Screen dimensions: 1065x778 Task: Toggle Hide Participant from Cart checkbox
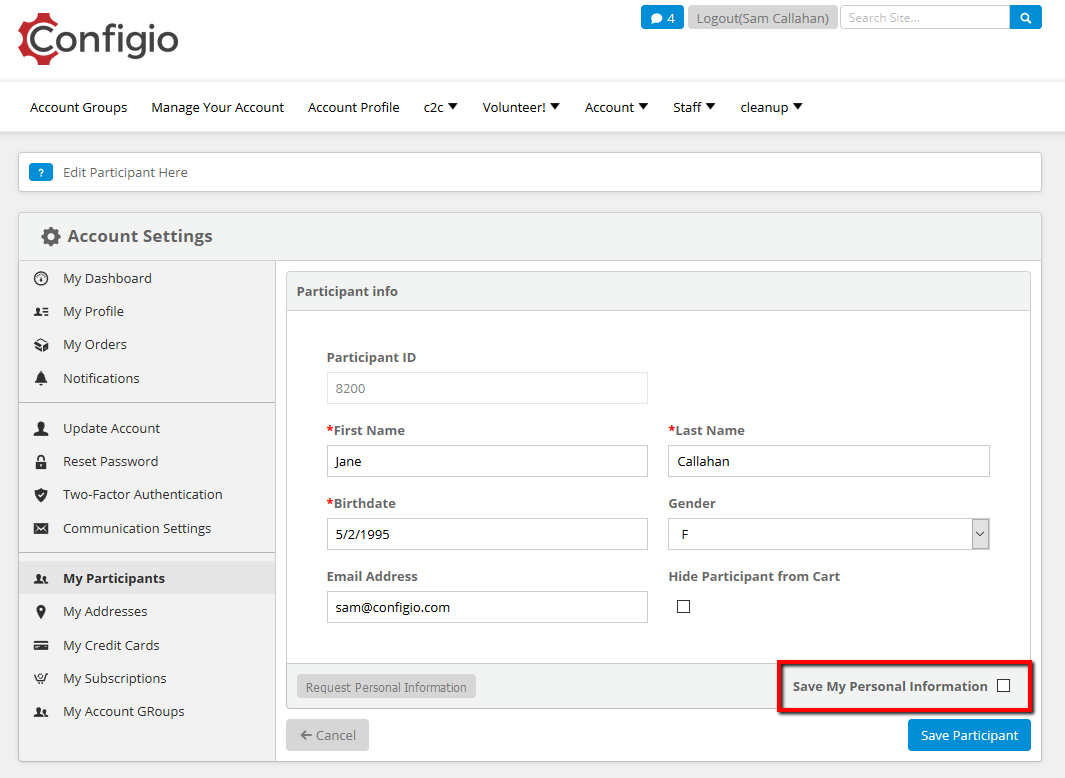click(683, 607)
